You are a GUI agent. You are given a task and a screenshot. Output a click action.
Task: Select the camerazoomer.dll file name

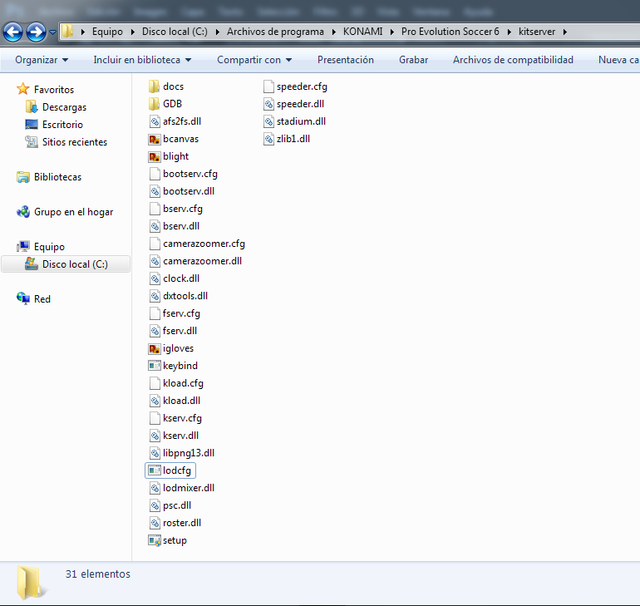pos(202,261)
